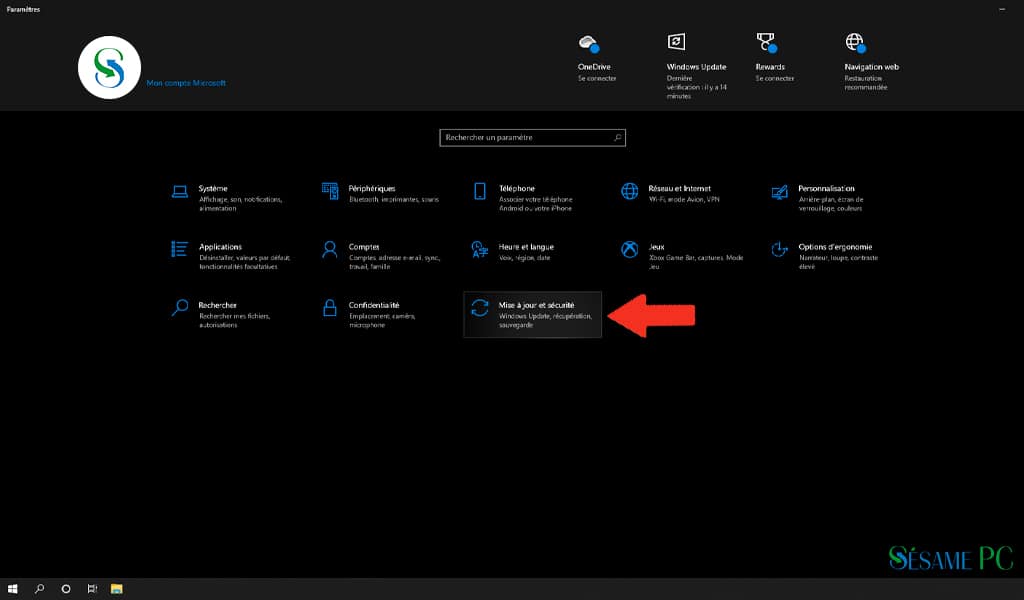Click the taskbar search icon
1024x600 pixels.
[x=39, y=589]
